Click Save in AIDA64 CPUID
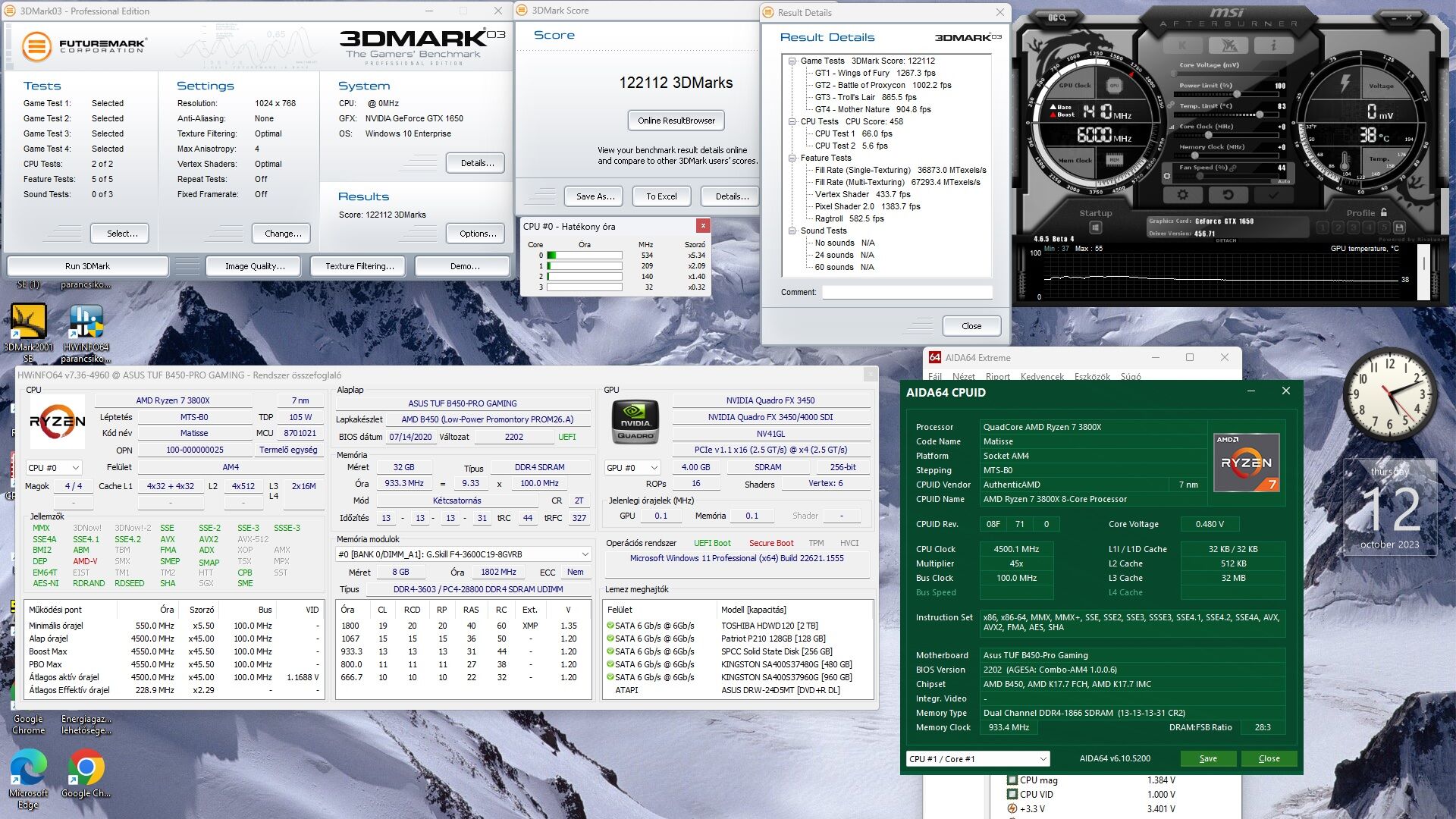 pyautogui.click(x=1208, y=758)
